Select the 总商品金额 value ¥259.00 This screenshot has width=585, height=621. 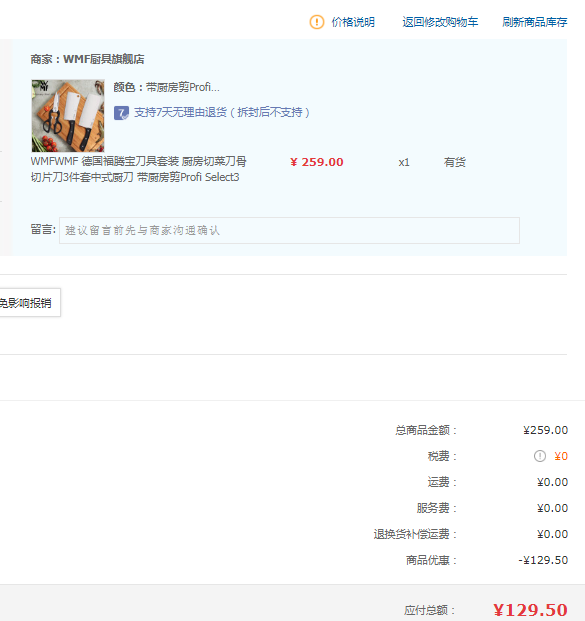coord(545,430)
